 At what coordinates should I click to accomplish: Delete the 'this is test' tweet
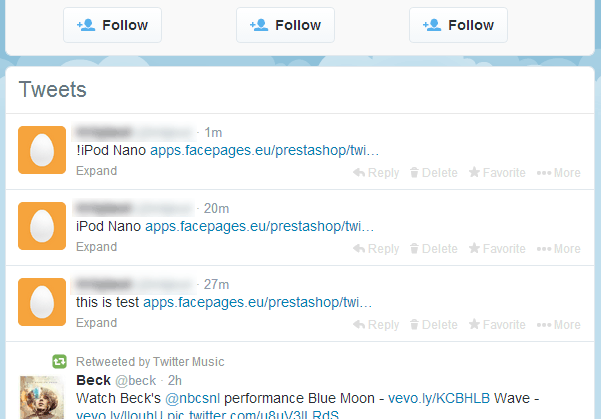[x=433, y=325]
